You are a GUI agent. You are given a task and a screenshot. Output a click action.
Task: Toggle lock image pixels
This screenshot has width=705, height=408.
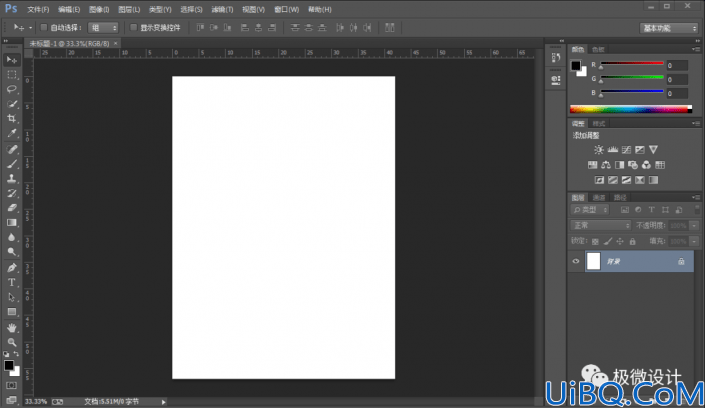click(608, 242)
